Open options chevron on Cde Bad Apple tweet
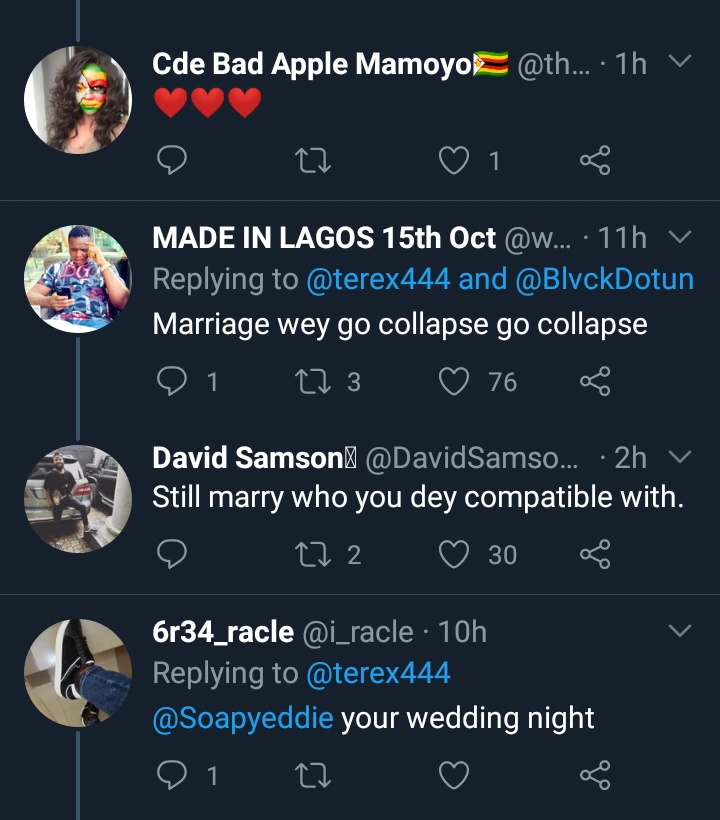Screen dimensions: 720x820 tap(679, 63)
